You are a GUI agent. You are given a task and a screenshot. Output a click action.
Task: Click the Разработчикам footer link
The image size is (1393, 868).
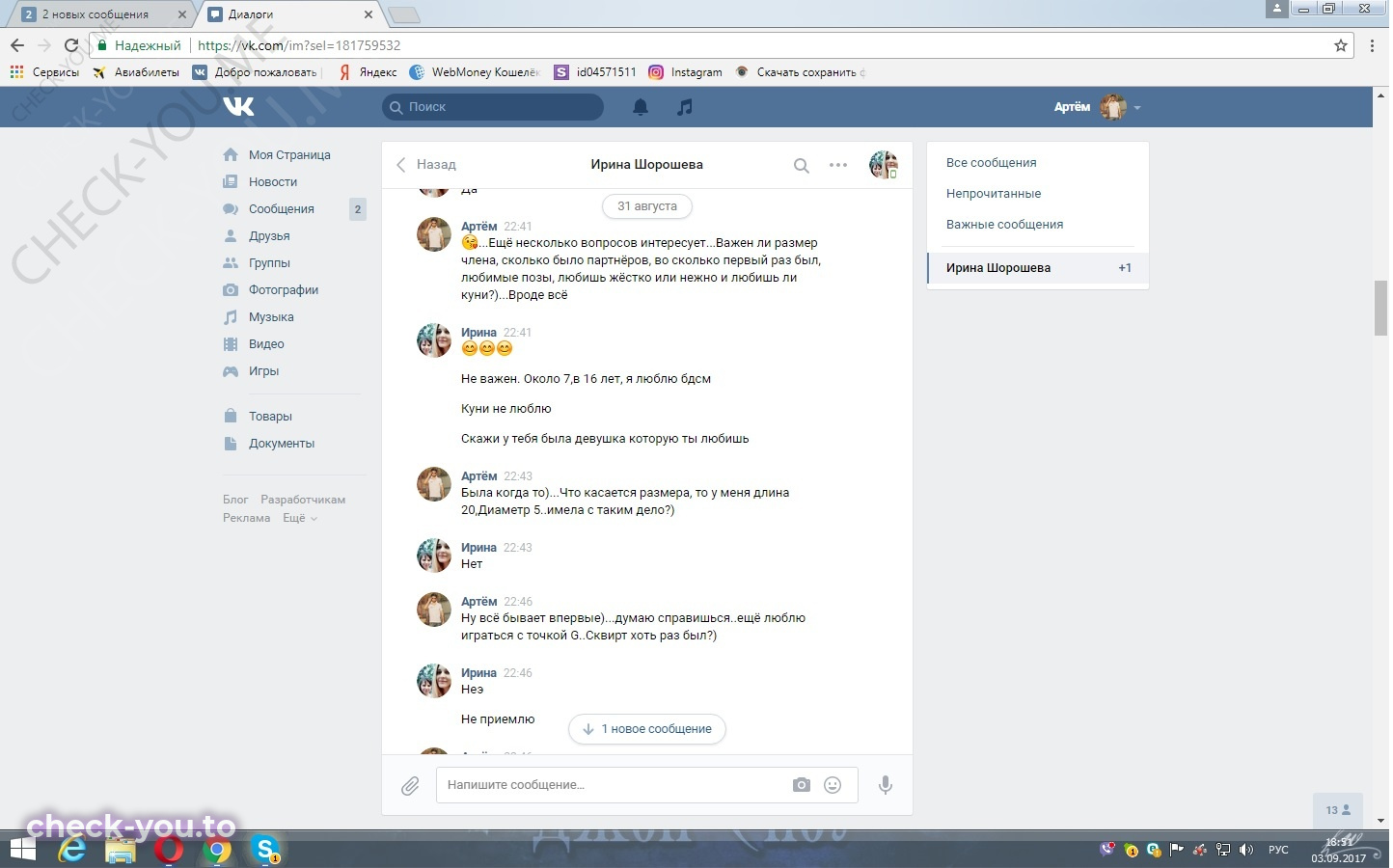pyautogui.click(x=303, y=500)
